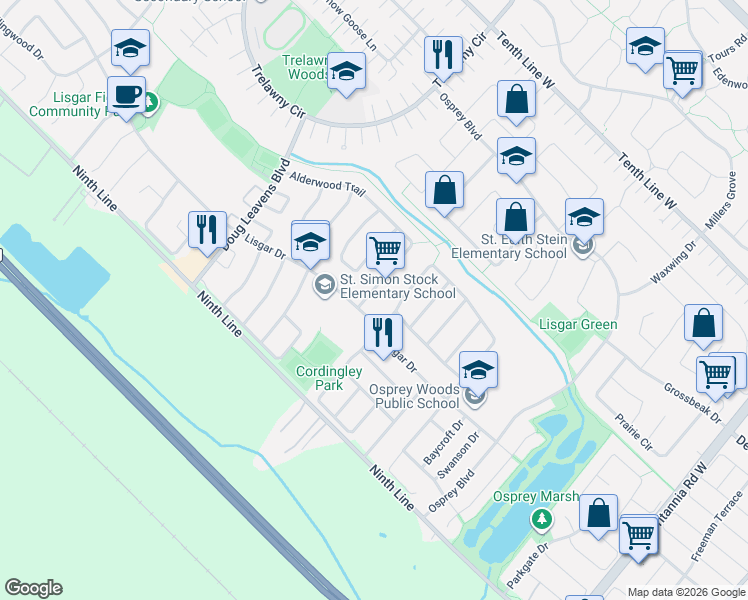Image resolution: width=748 pixels, height=600 pixels.
Task: Click Alderwood Trail street label
Action: pyautogui.click(x=327, y=184)
